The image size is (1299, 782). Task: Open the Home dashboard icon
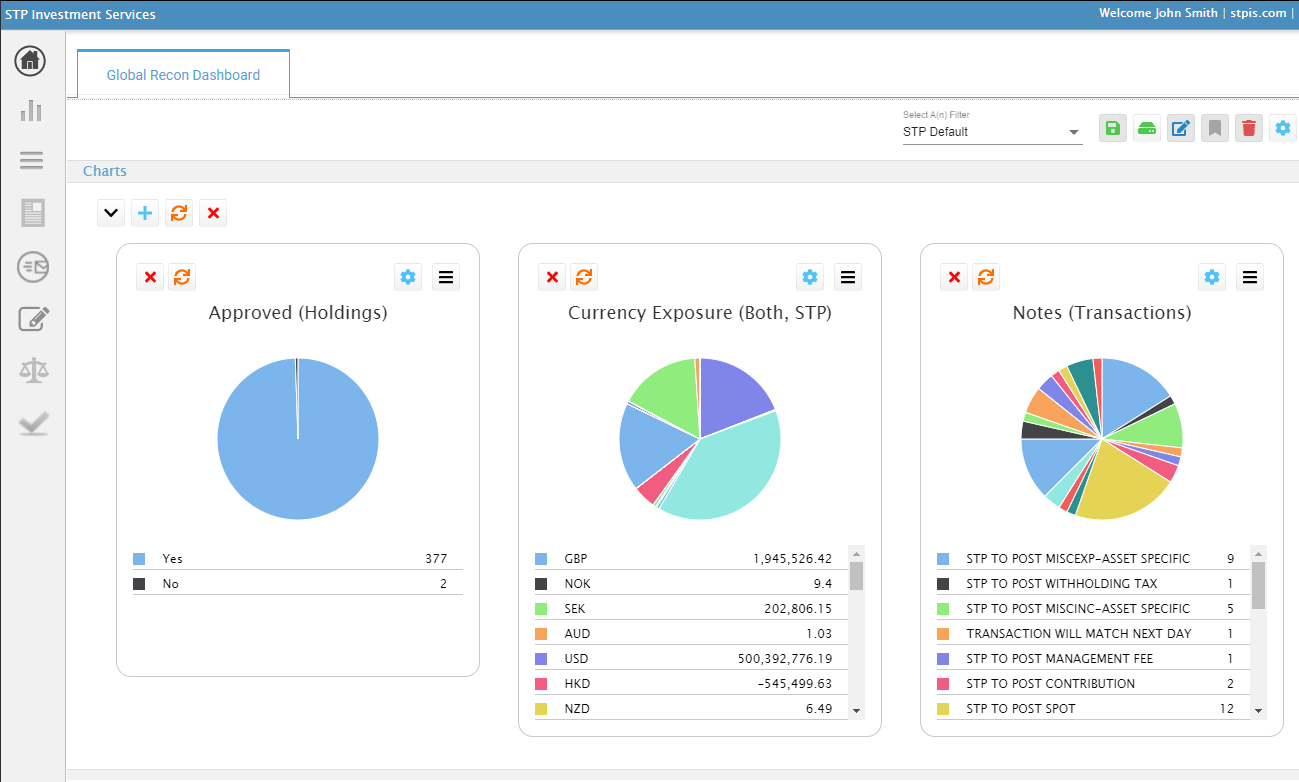coord(30,61)
